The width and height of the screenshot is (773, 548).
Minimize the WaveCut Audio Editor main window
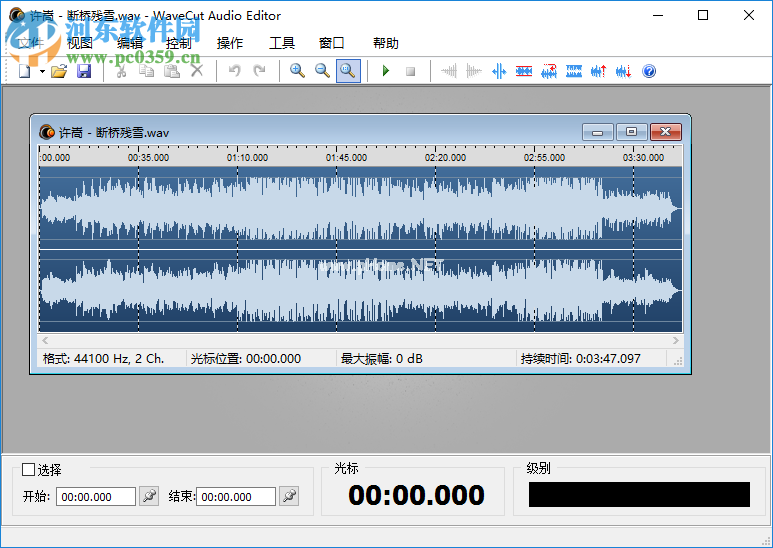658,15
